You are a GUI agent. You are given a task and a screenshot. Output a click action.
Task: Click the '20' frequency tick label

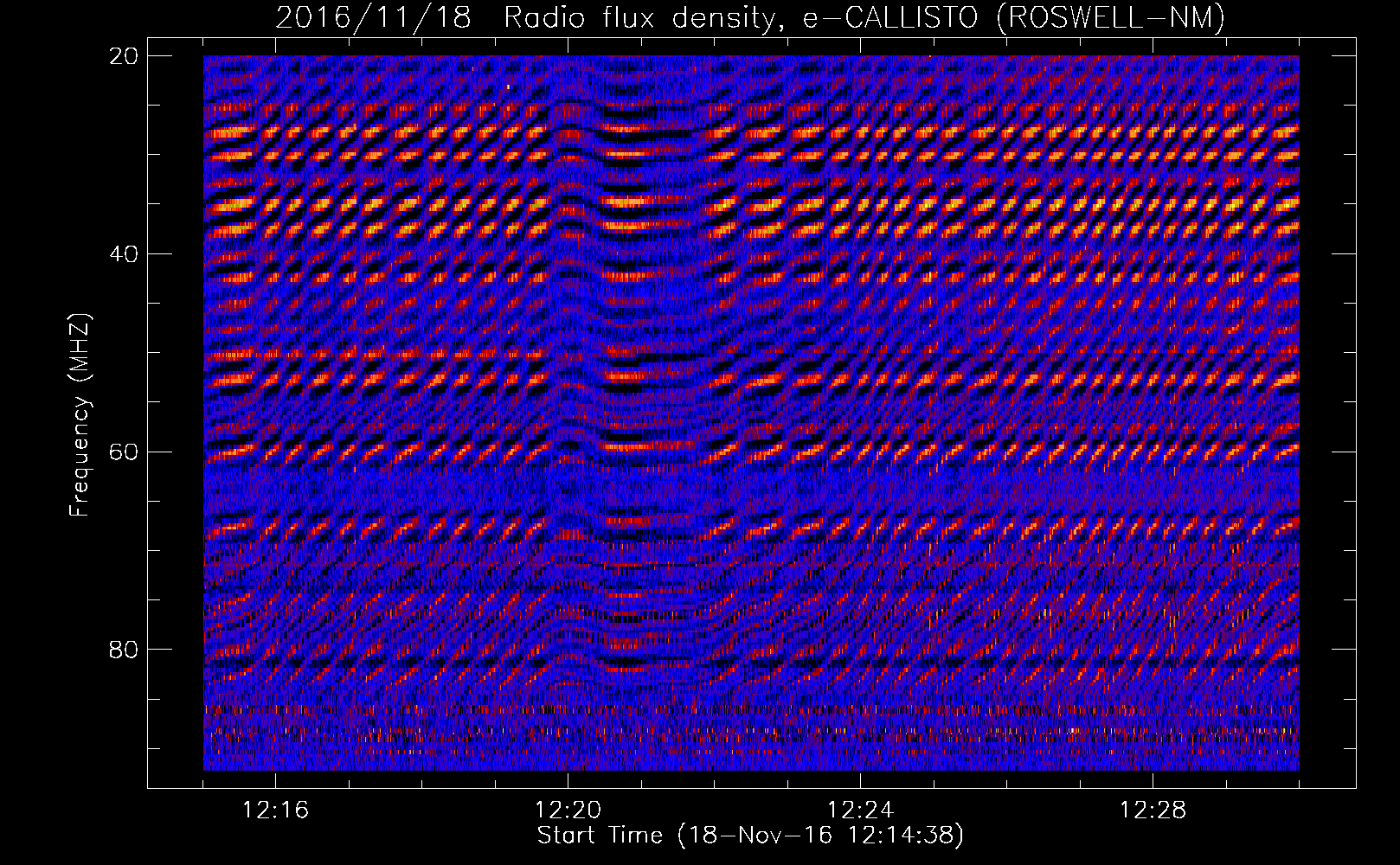click(125, 56)
